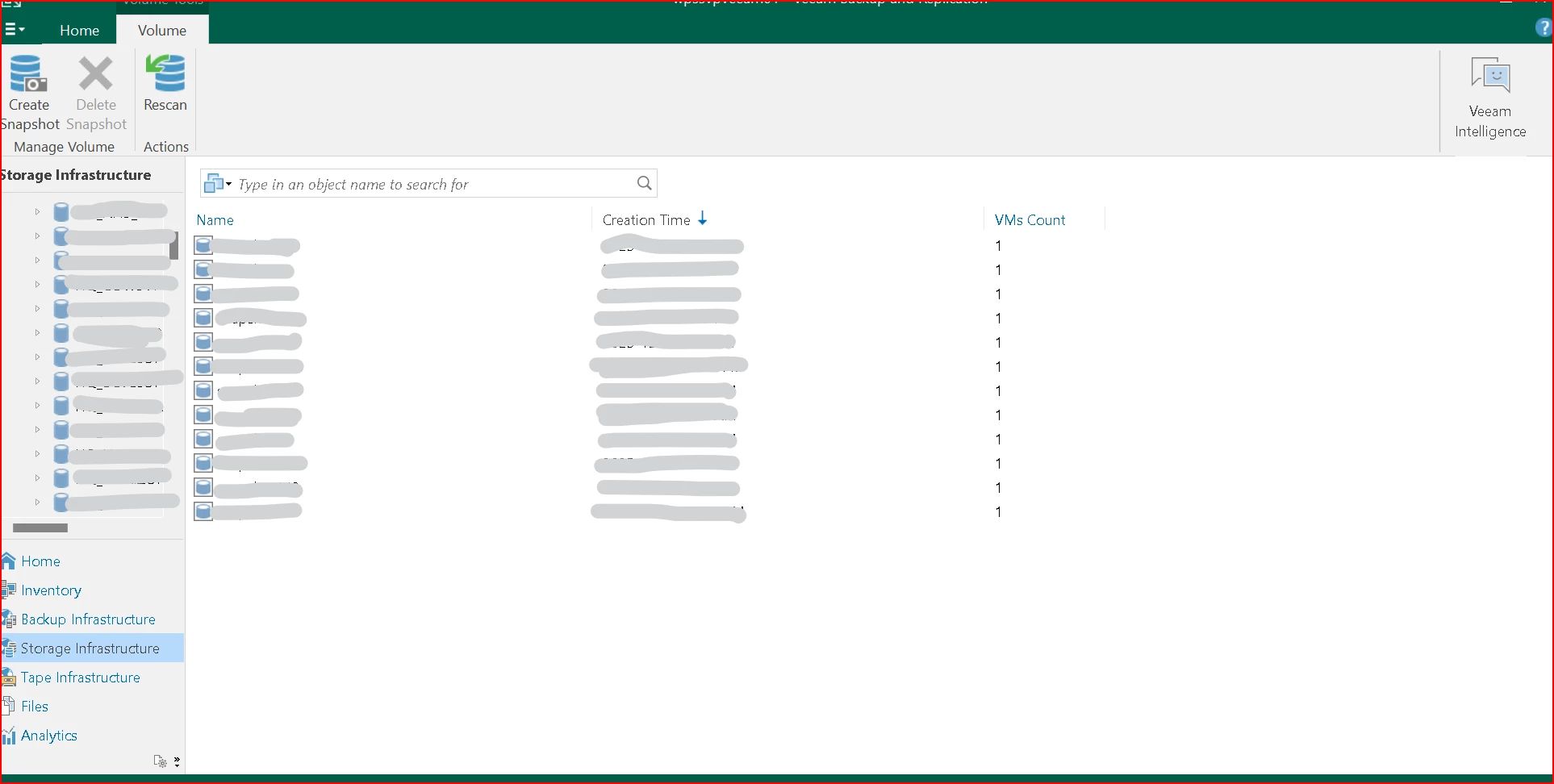Image resolution: width=1554 pixels, height=784 pixels.
Task: Switch to the Home ribbon tab
Action: click(79, 30)
